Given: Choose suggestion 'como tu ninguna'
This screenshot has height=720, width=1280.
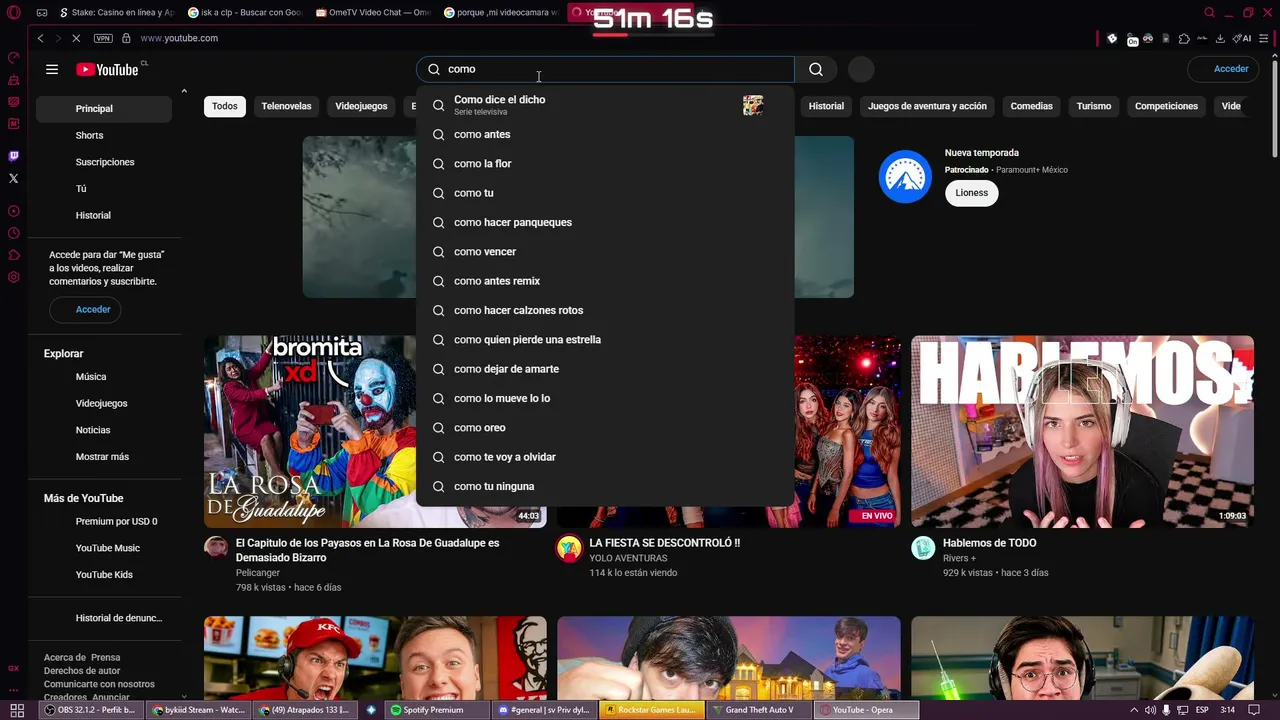Looking at the screenshot, I should click(605, 486).
